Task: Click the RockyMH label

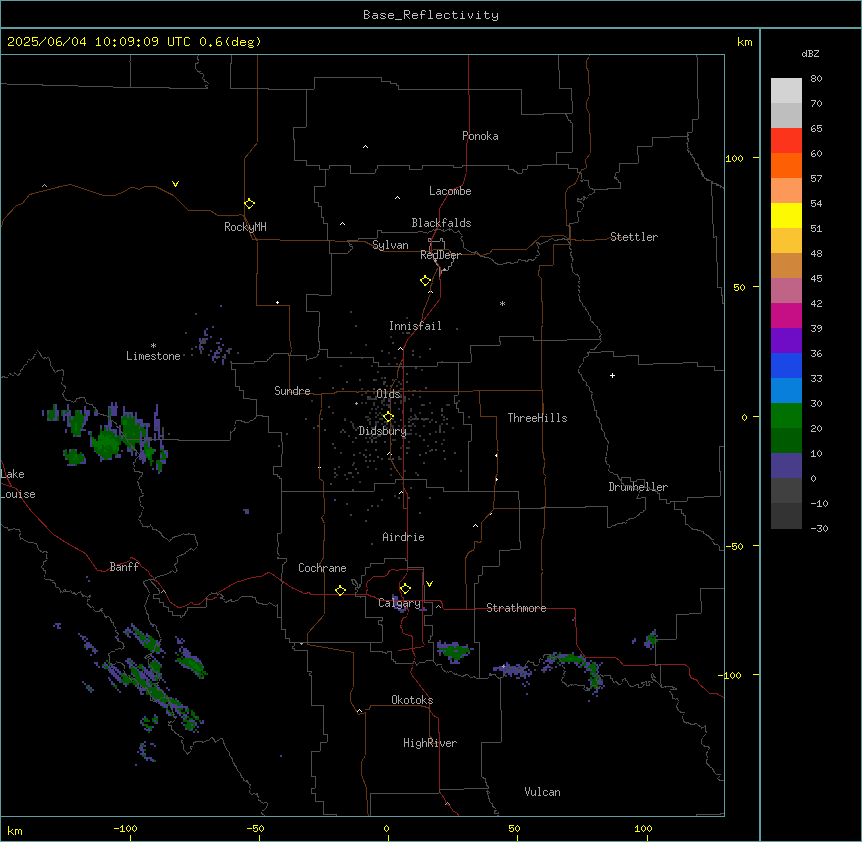Action: tap(245, 227)
